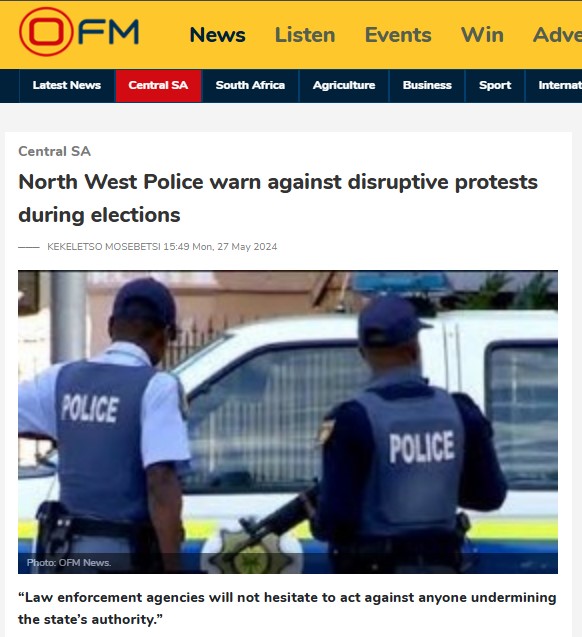The image size is (582, 637).
Task: Open the Sport news tab
Action: [495, 85]
